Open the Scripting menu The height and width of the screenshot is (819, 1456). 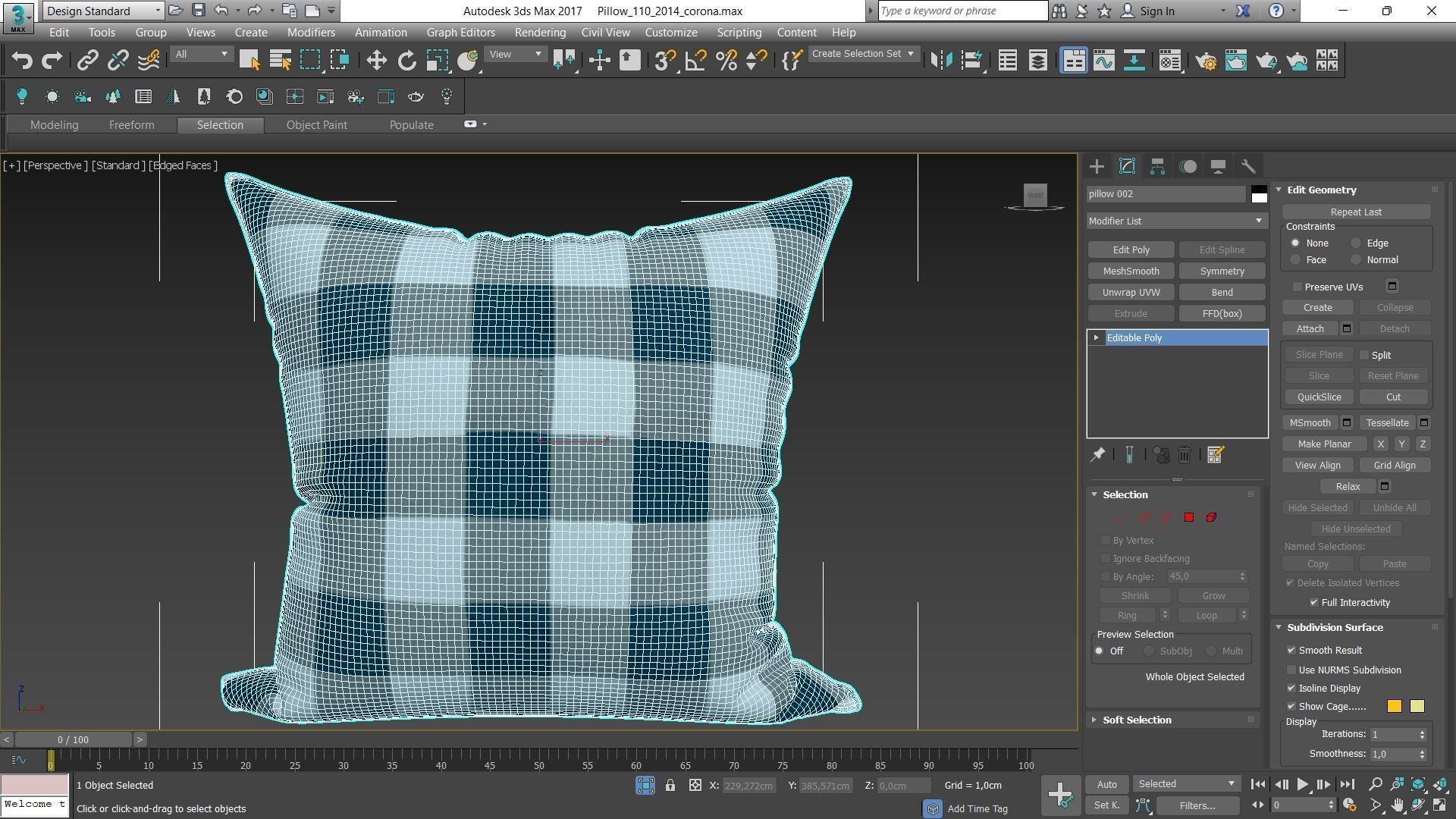[x=739, y=33]
